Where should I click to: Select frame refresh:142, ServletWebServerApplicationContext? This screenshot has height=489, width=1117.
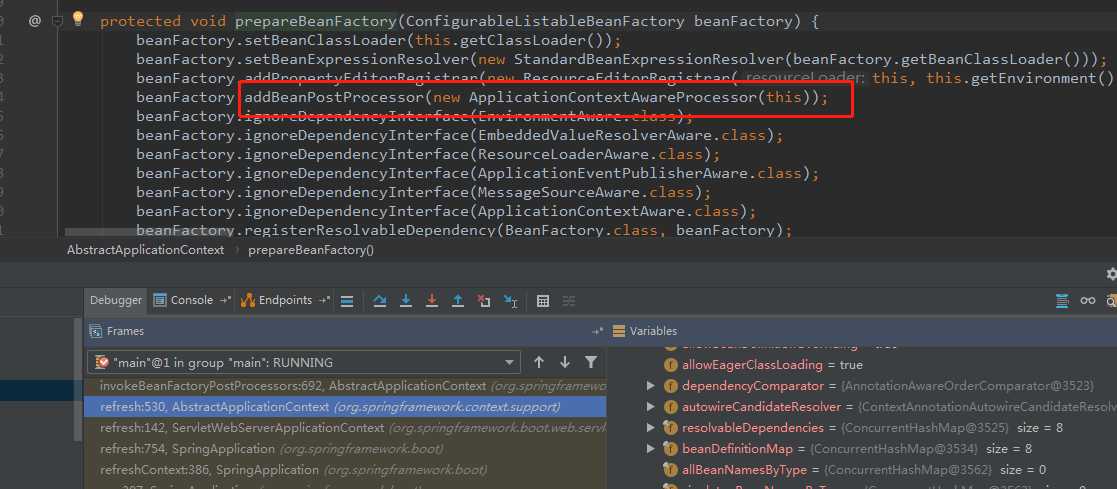tap(345, 428)
